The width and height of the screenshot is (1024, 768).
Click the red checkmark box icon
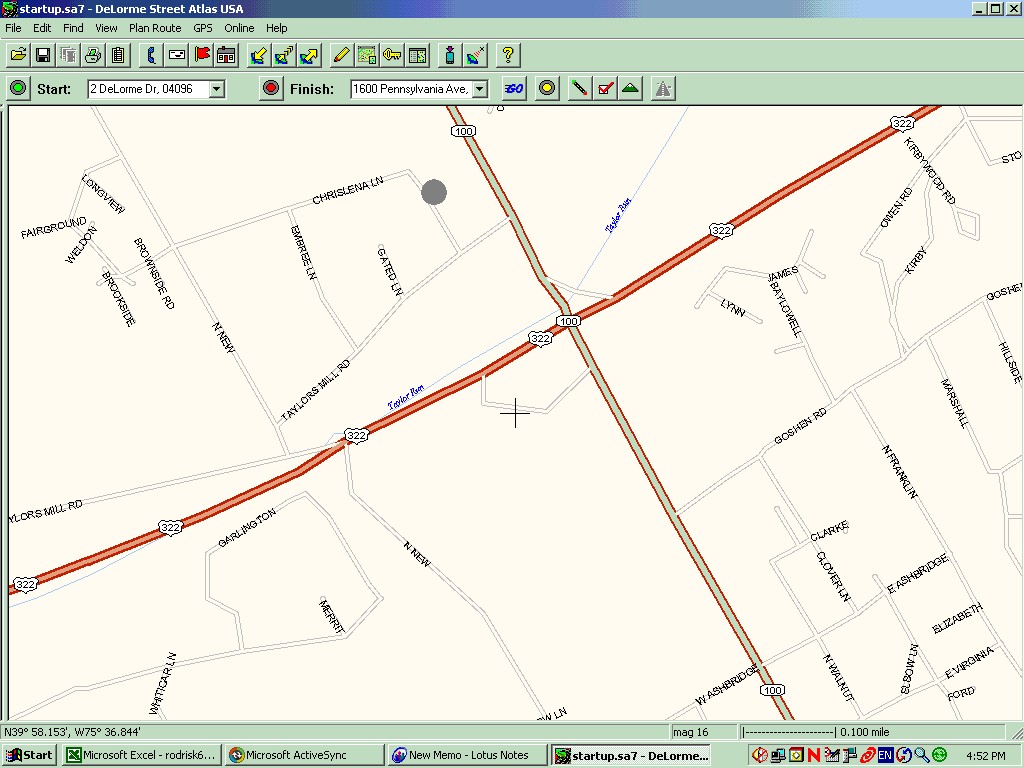click(605, 88)
